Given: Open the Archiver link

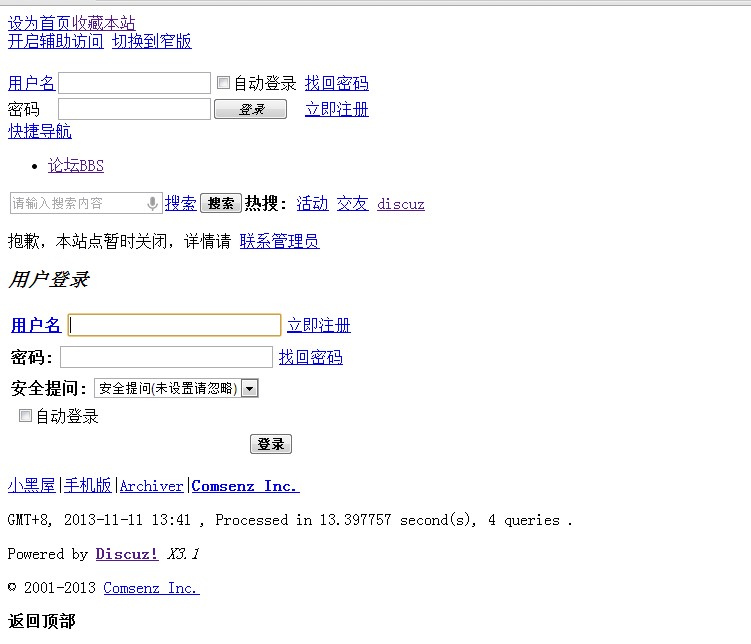Looking at the screenshot, I should click(x=151, y=486).
